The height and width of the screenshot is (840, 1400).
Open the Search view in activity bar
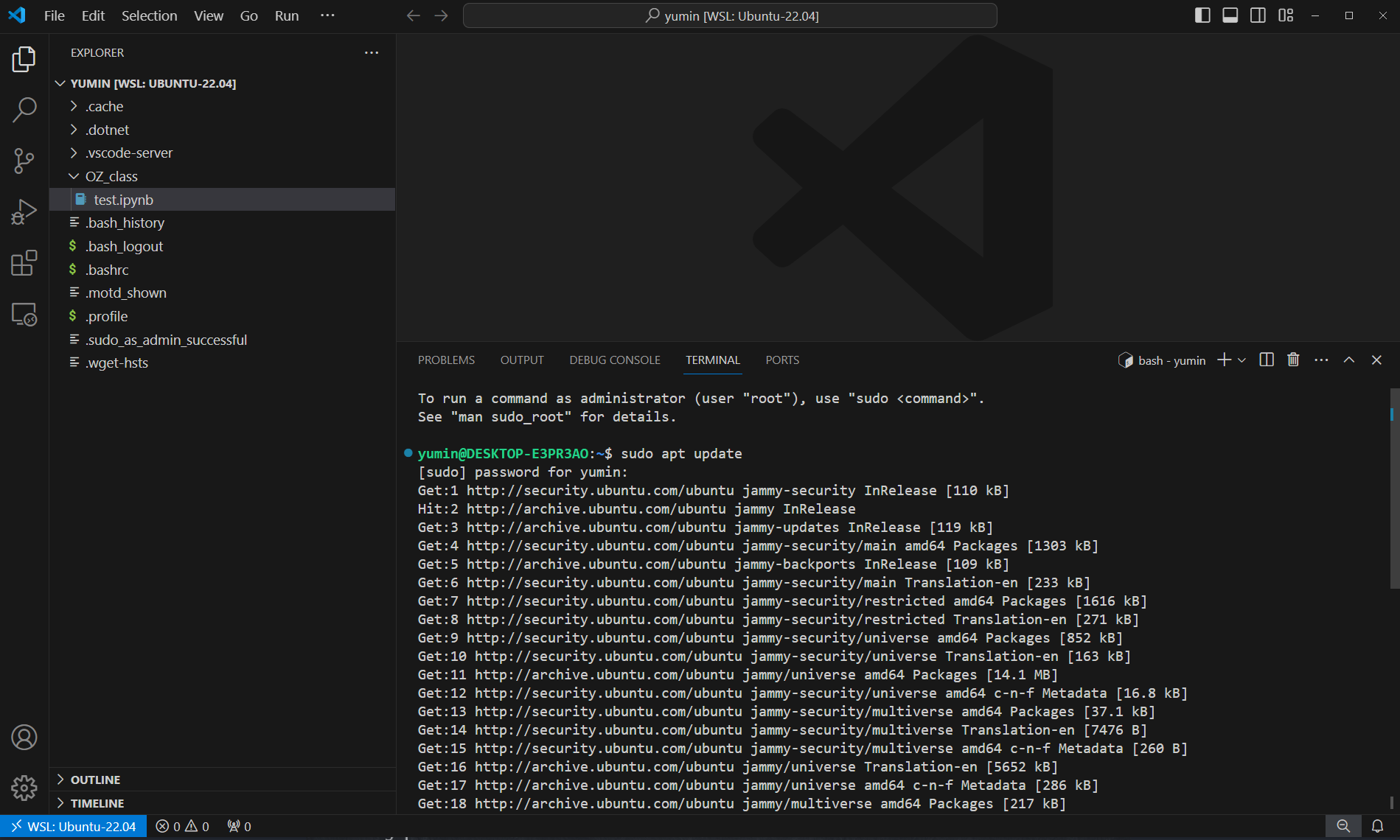pos(24,110)
